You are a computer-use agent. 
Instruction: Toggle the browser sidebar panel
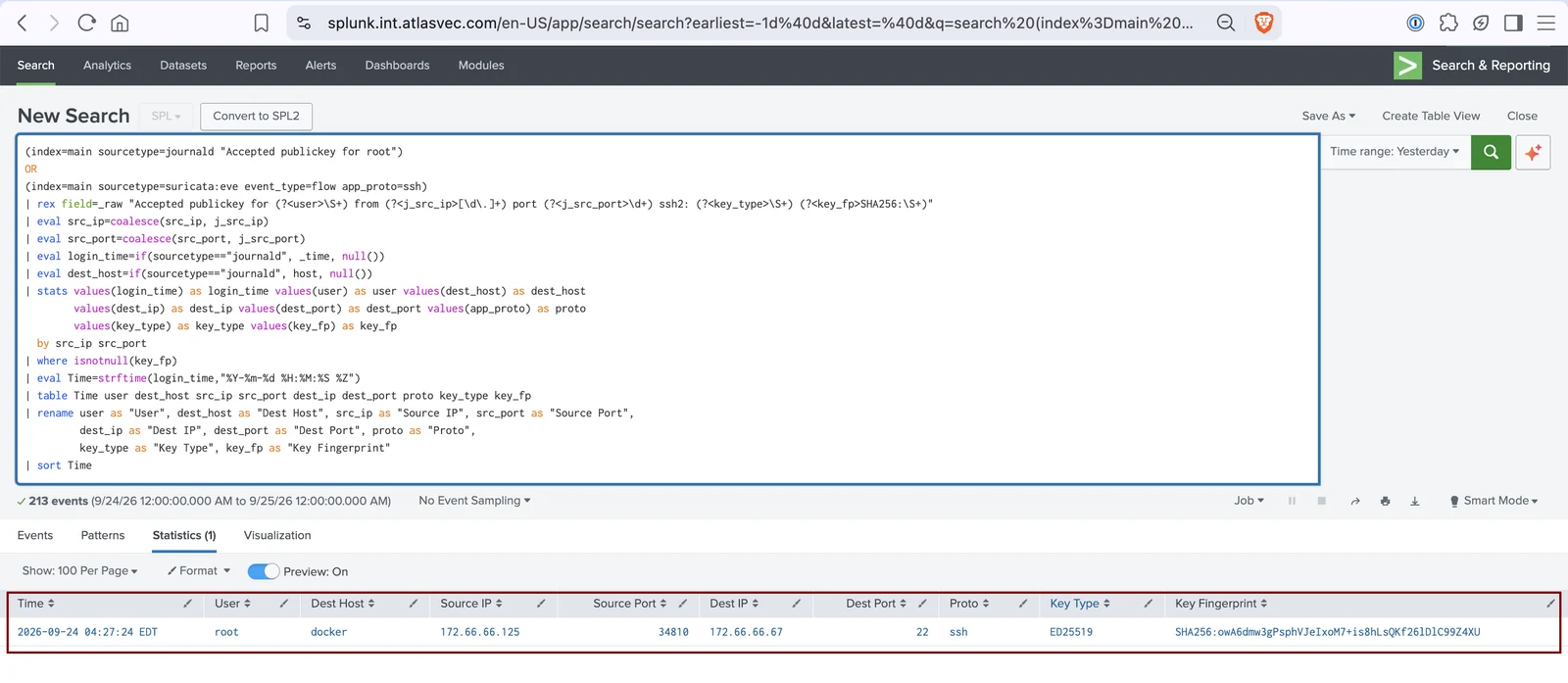(x=1513, y=23)
